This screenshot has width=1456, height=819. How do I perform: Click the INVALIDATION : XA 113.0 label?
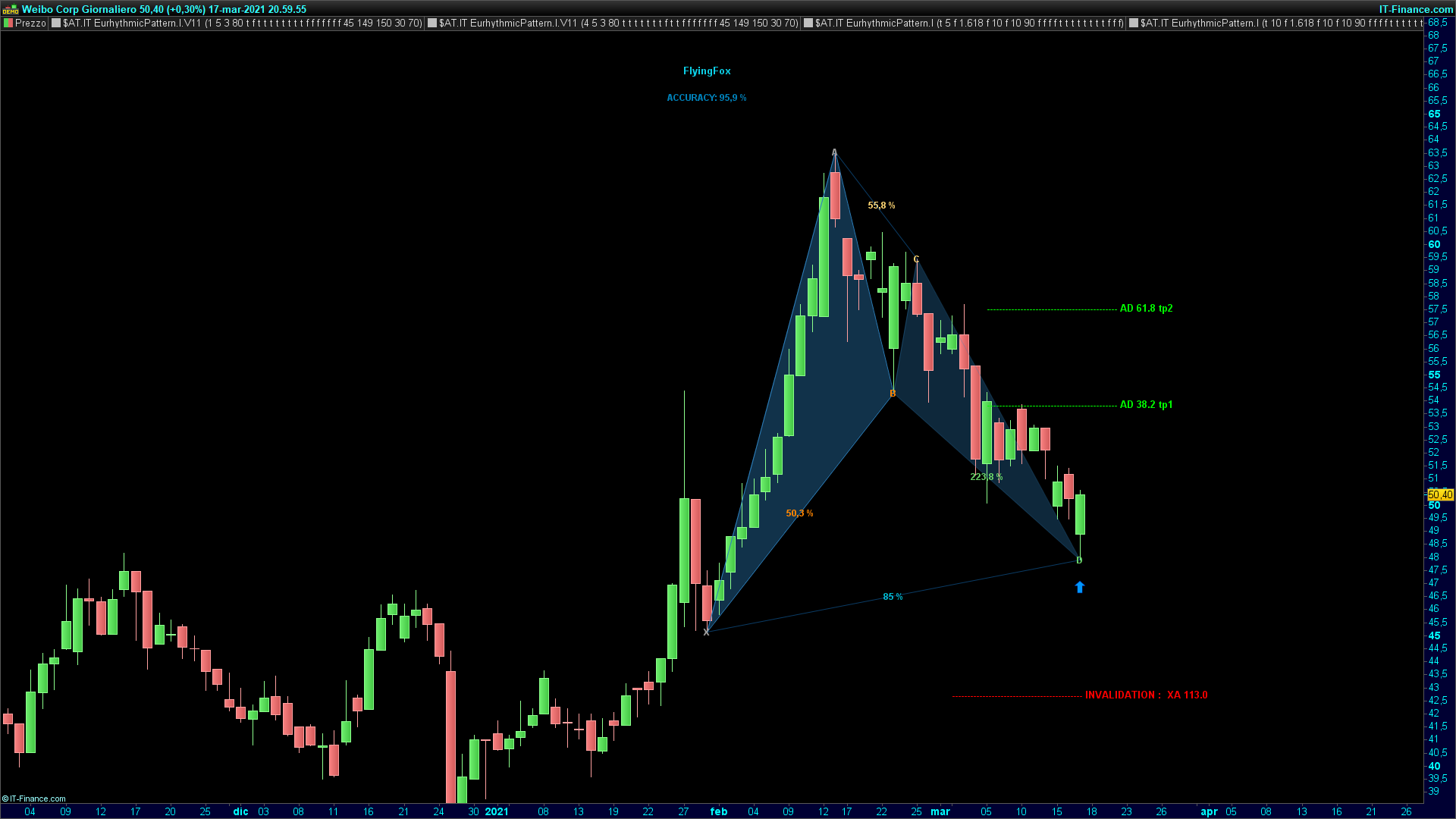pyautogui.click(x=1146, y=695)
